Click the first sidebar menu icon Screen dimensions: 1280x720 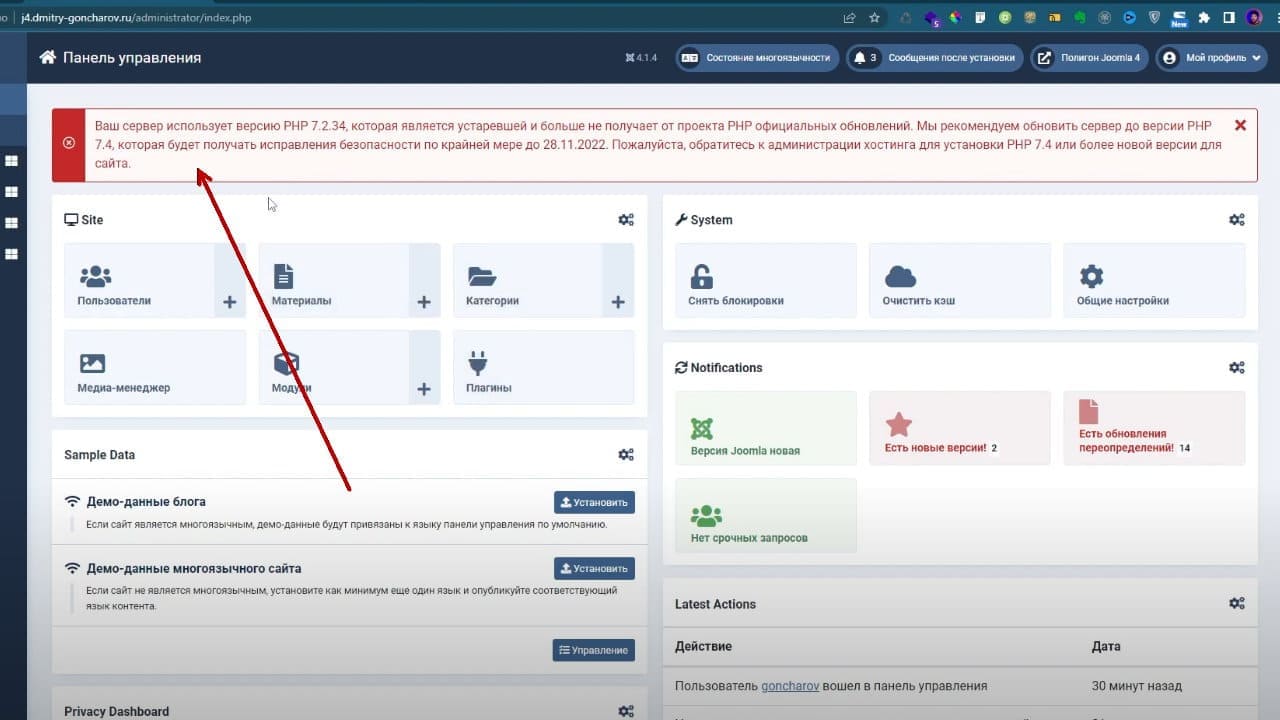click(x=12, y=161)
